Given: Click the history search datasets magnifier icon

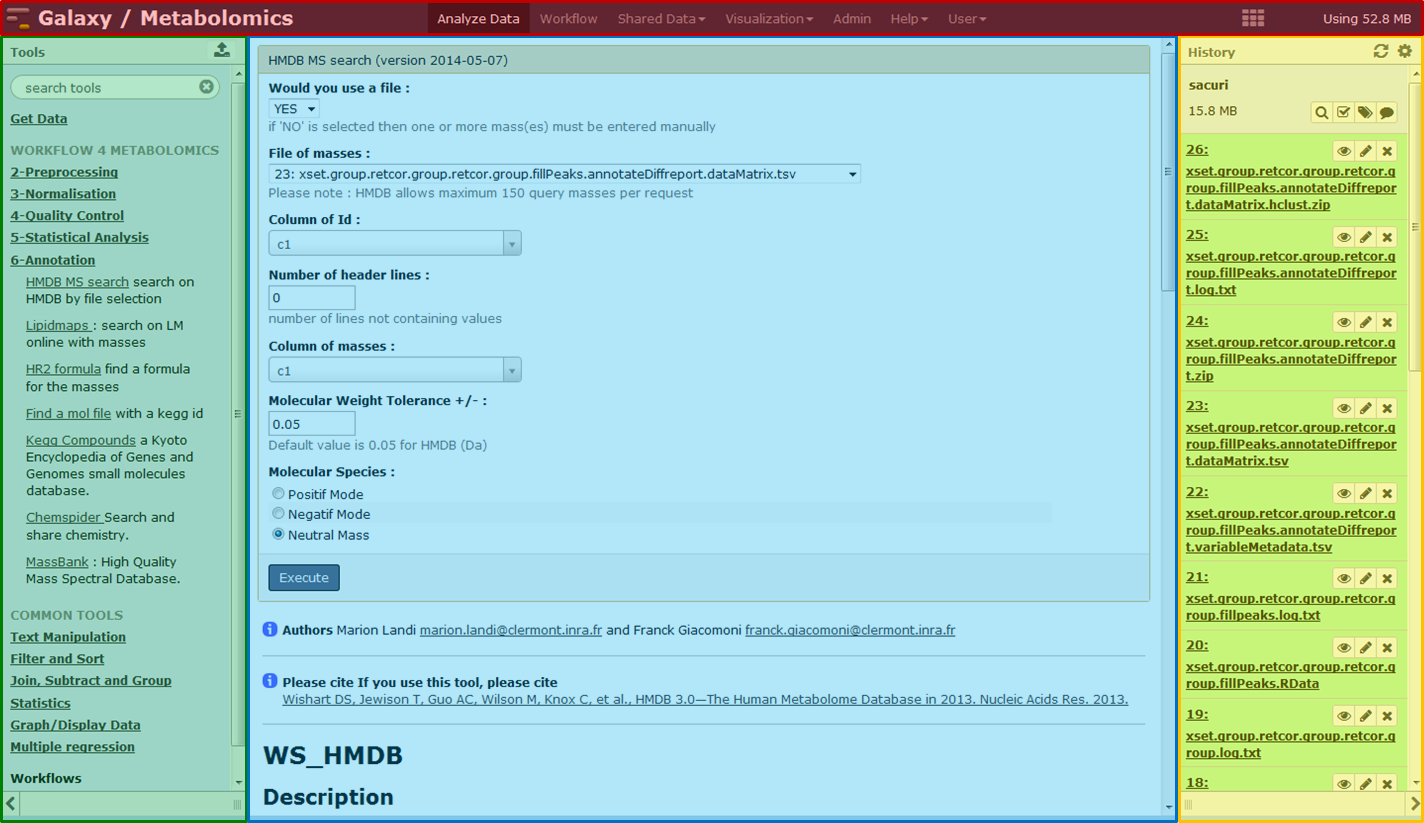Looking at the screenshot, I should pyautogui.click(x=1322, y=113).
